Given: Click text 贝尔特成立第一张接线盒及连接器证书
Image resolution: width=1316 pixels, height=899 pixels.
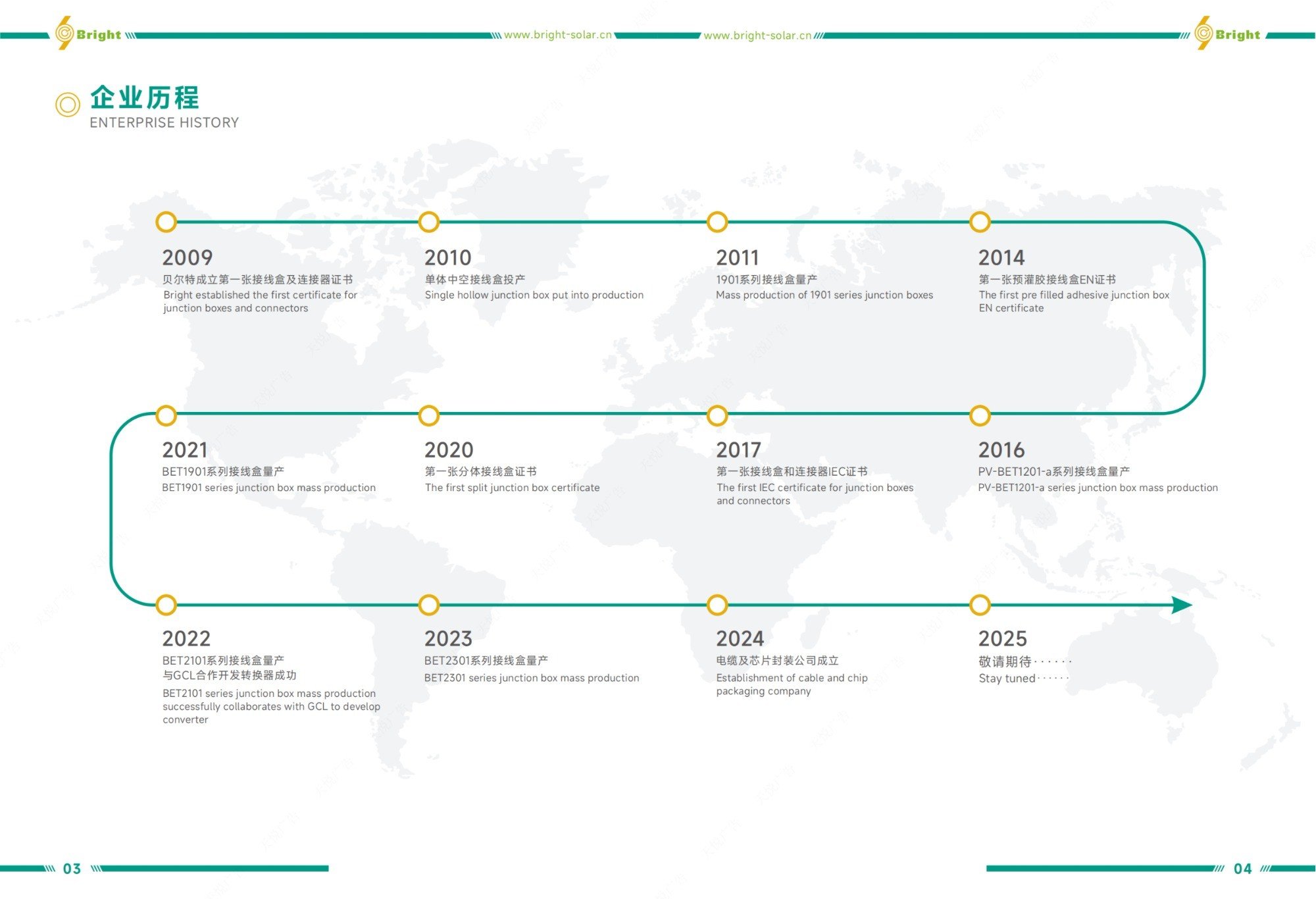Looking at the screenshot, I should (257, 280).
